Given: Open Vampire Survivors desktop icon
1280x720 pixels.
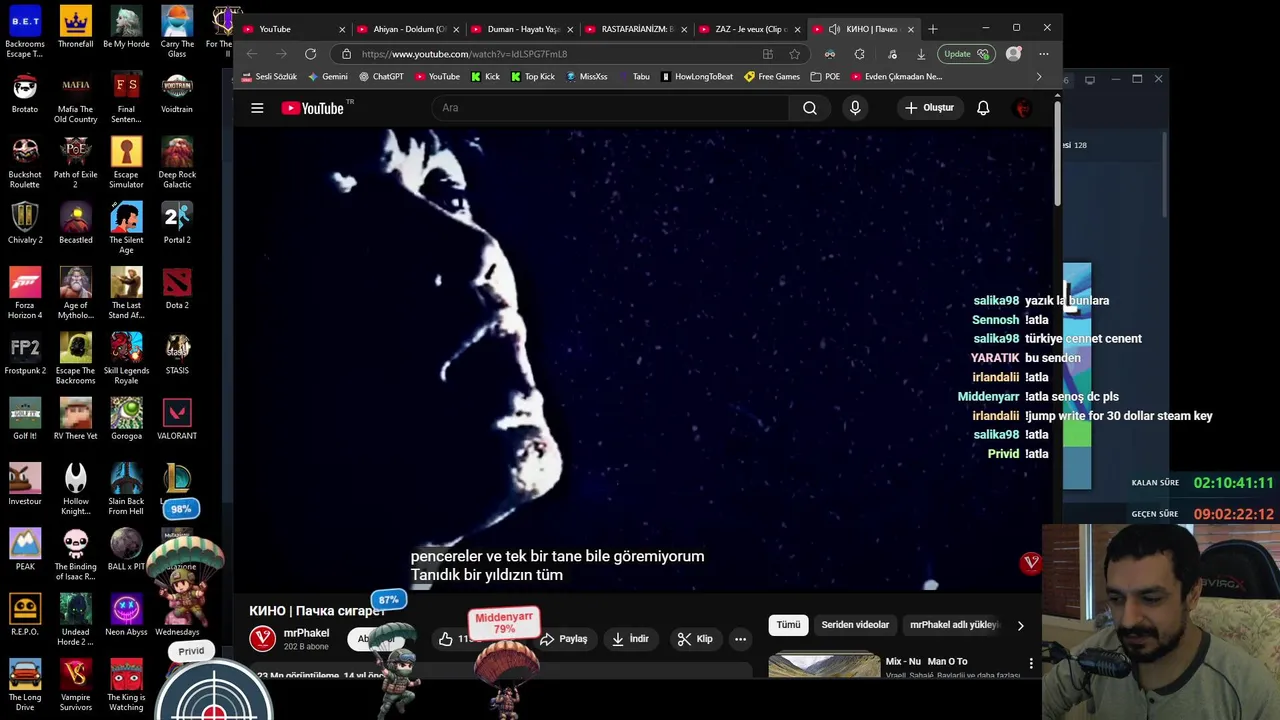Looking at the screenshot, I should pyautogui.click(x=76, y=685).
